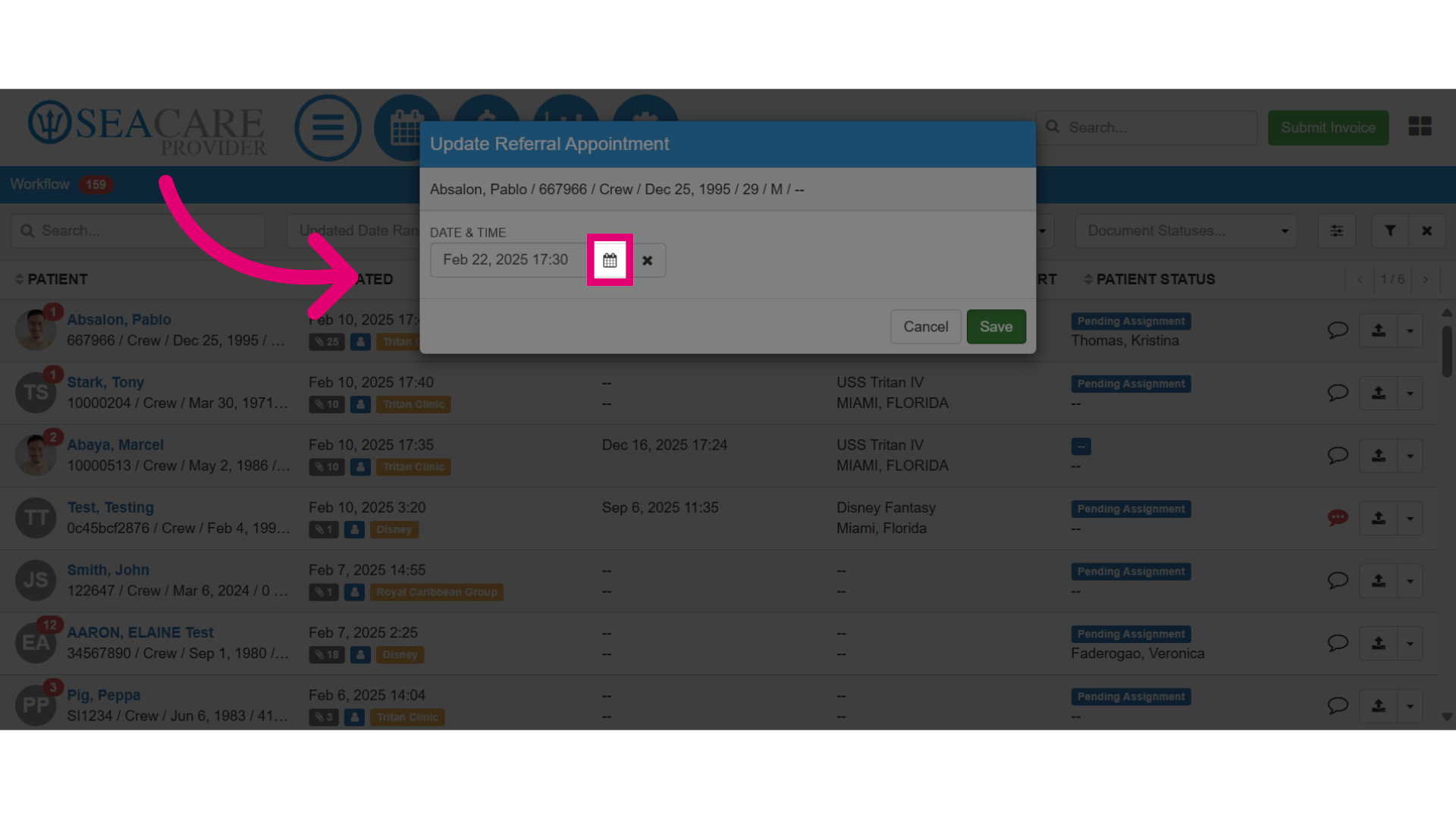Click Royal Caribbean Group tag
Screen dimensions: 1456x819
(x=437, y=592)
